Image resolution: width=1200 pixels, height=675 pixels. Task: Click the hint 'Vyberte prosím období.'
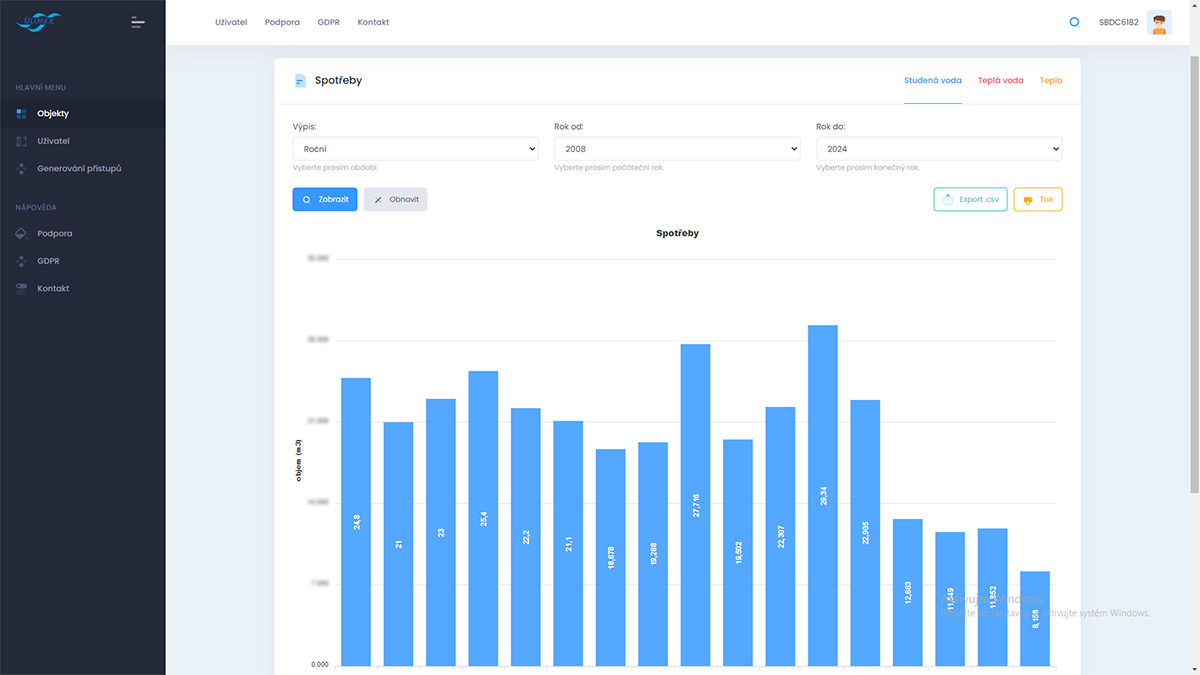click(336, 168)
